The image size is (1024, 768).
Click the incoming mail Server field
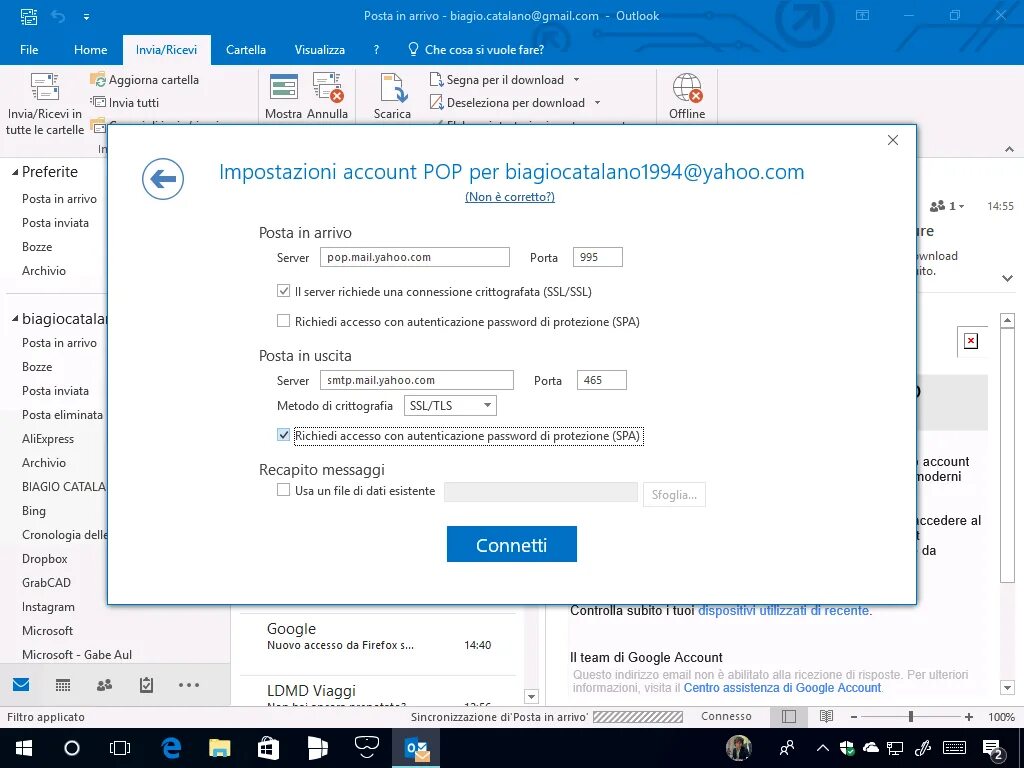click(x=414, y=257)
